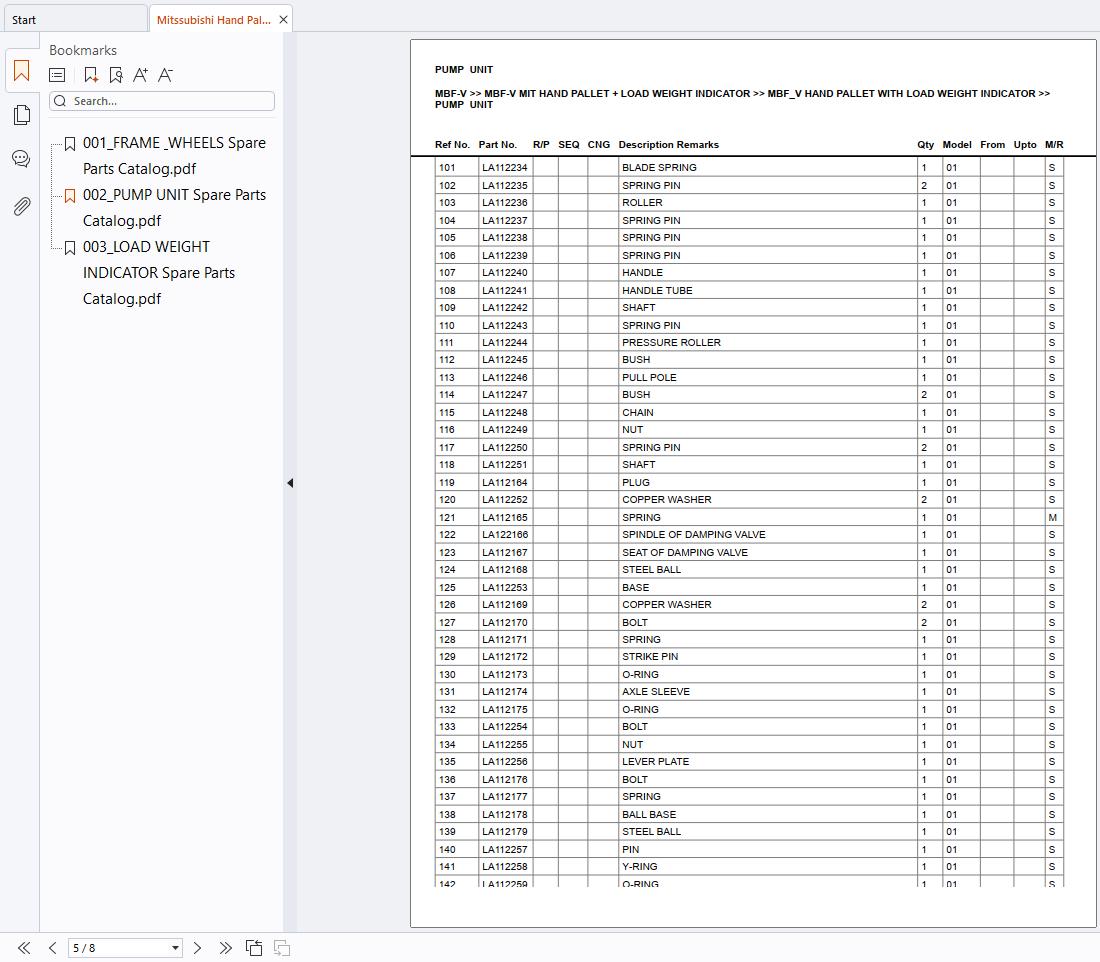Go to the next page

click(198, 948)
